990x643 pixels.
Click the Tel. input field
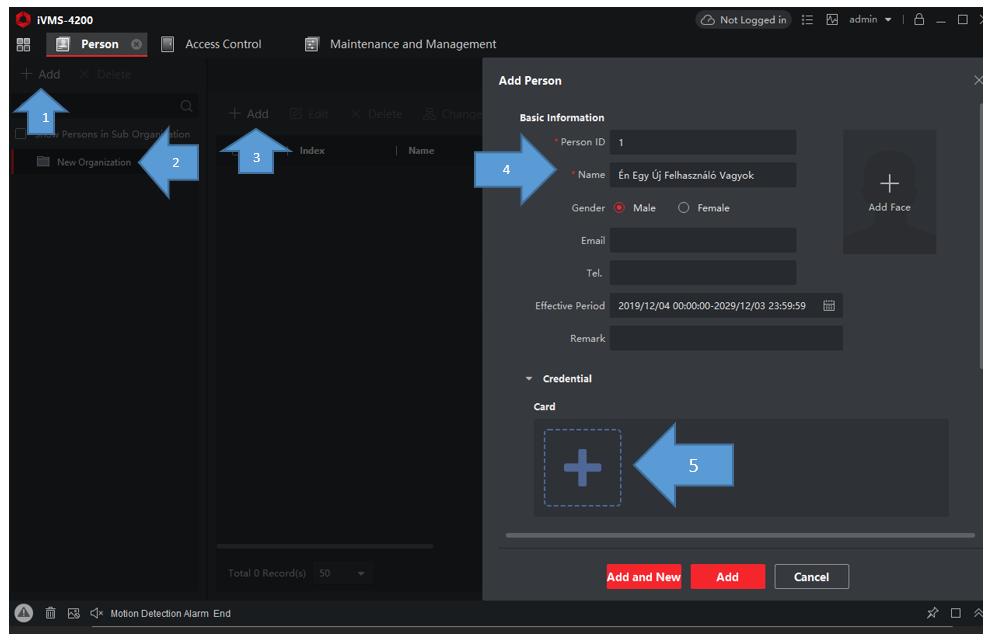[703, 273]
